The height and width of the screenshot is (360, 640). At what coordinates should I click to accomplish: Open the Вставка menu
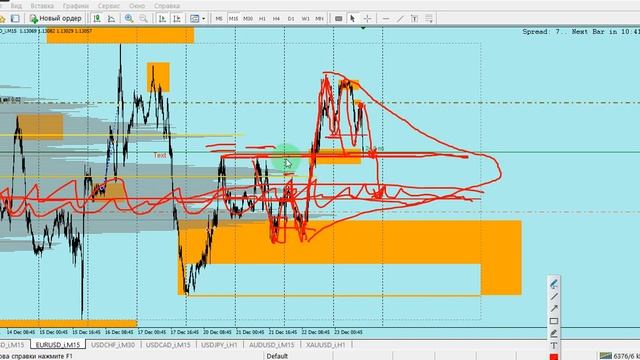tap(42, 6)
